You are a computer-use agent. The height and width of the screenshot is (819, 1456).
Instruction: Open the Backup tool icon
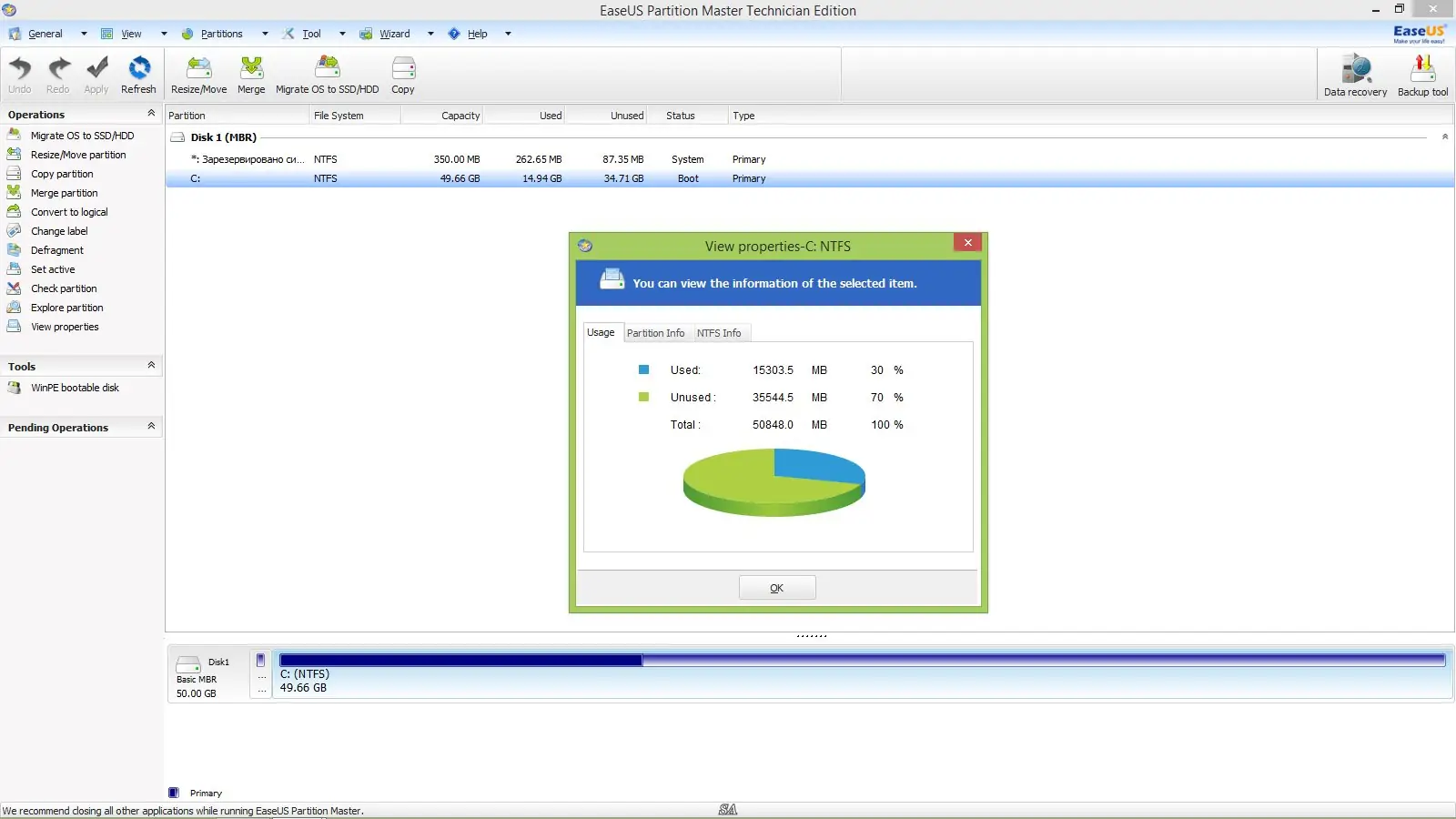tap(1422, 75)
